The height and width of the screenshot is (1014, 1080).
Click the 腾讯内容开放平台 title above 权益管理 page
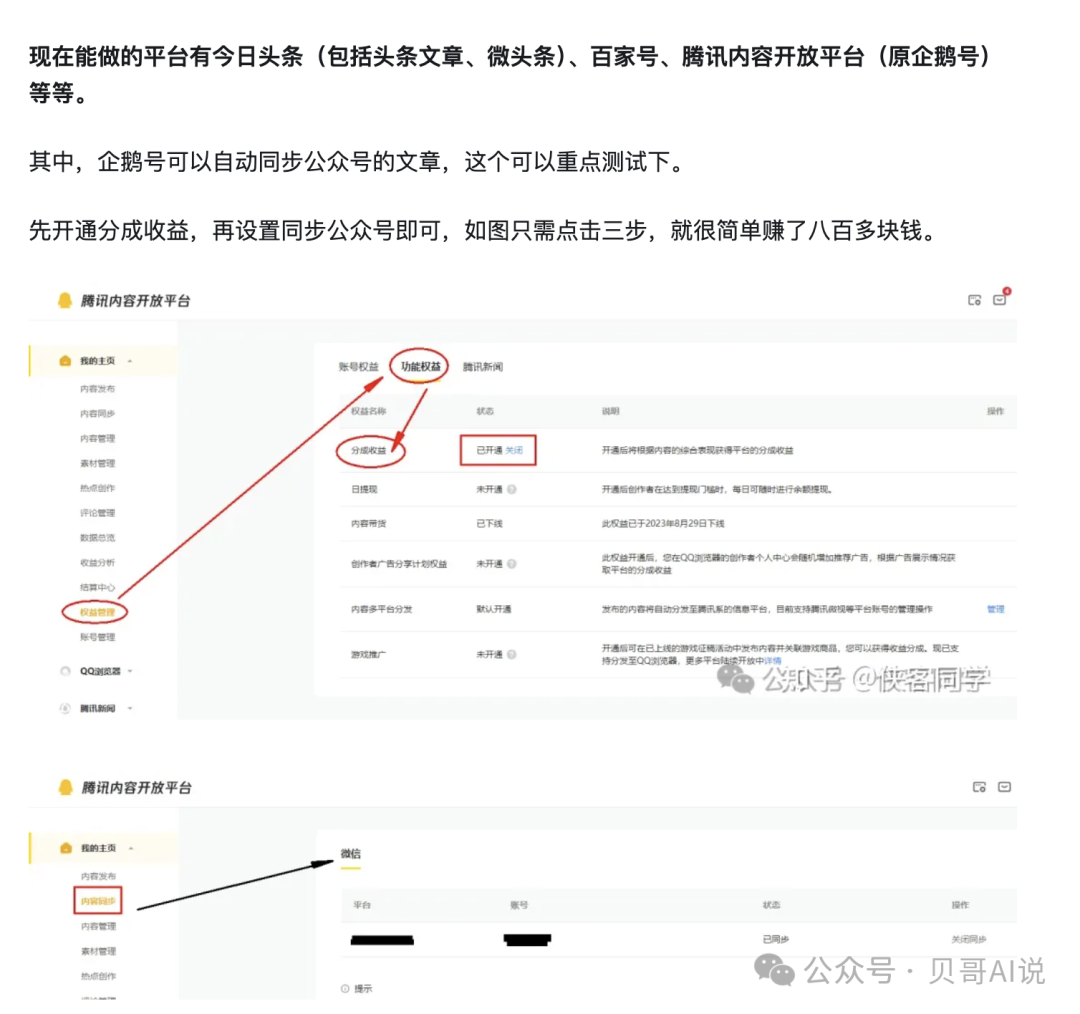135,300
